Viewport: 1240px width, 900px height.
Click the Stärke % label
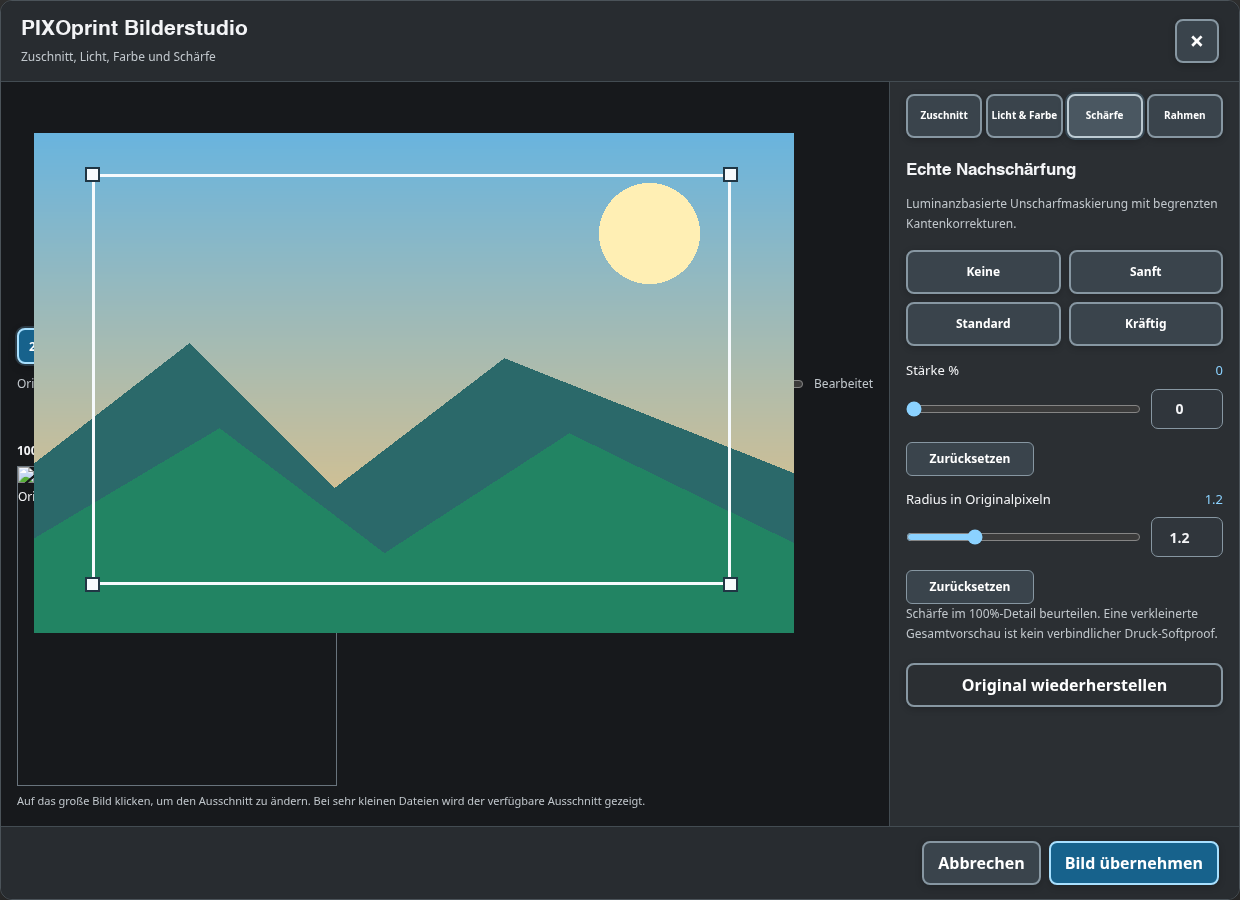932,371
